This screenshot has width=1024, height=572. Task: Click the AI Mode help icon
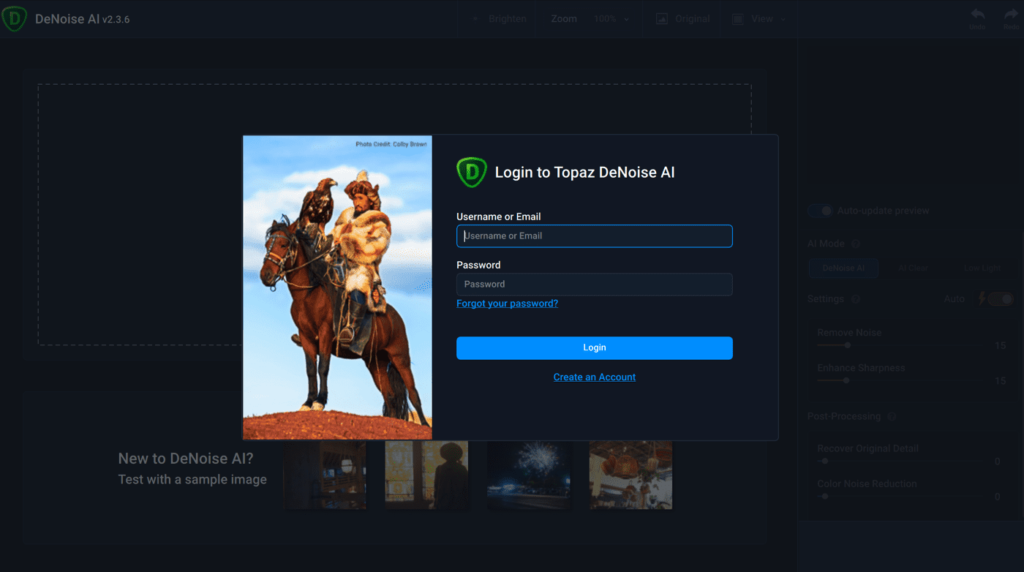tap(856, 244)
